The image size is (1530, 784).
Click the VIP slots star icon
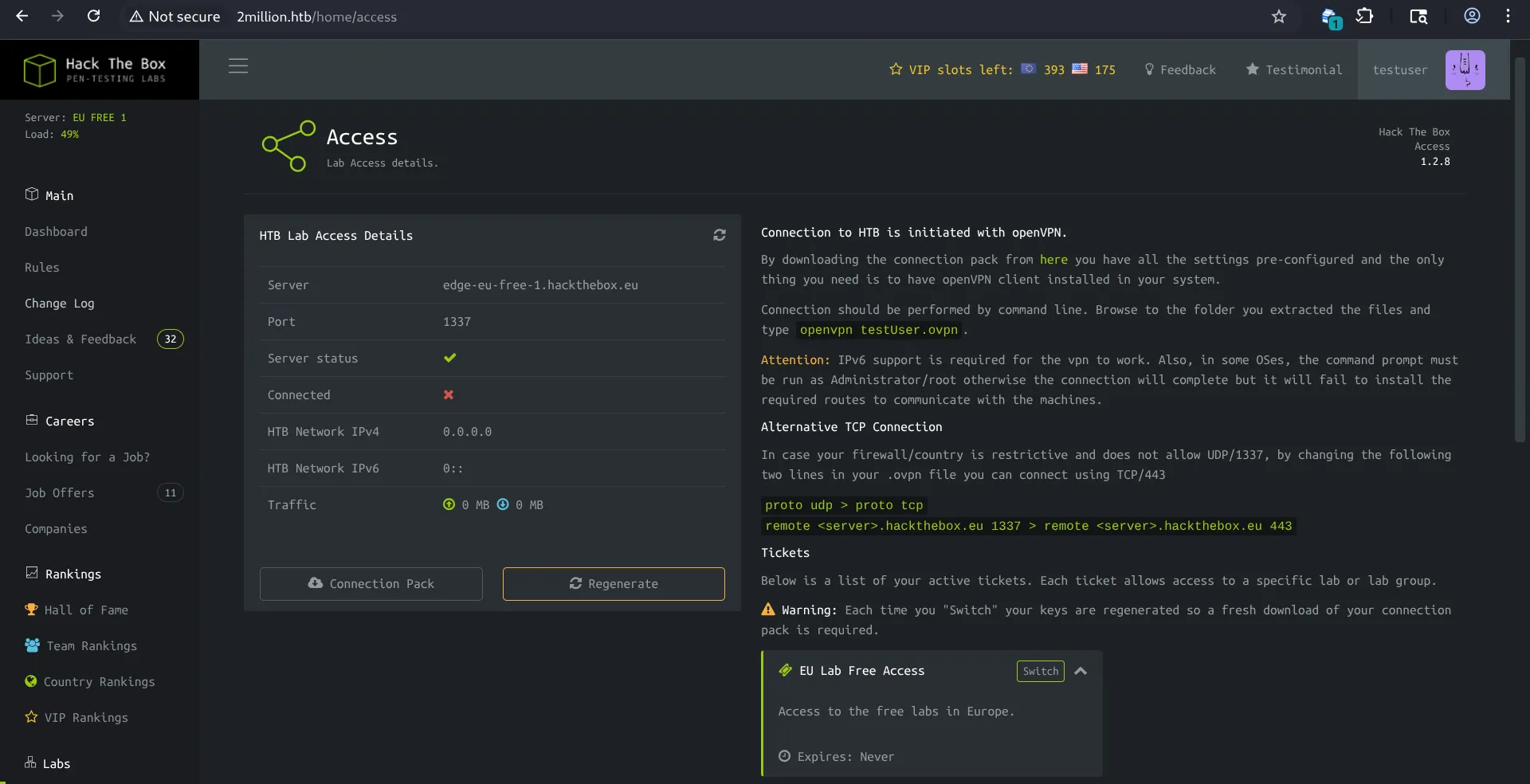pyautogui.click(x=896, y=69)
